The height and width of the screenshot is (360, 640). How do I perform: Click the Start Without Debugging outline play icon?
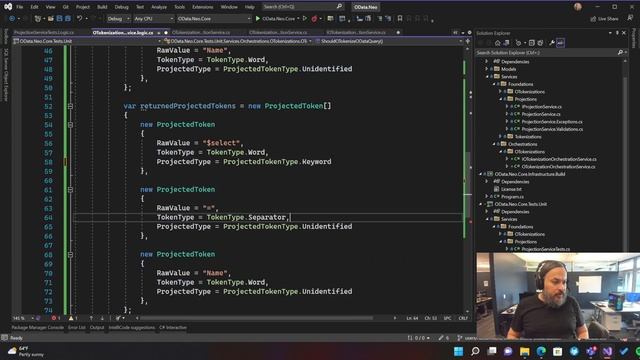click(305, 18)
